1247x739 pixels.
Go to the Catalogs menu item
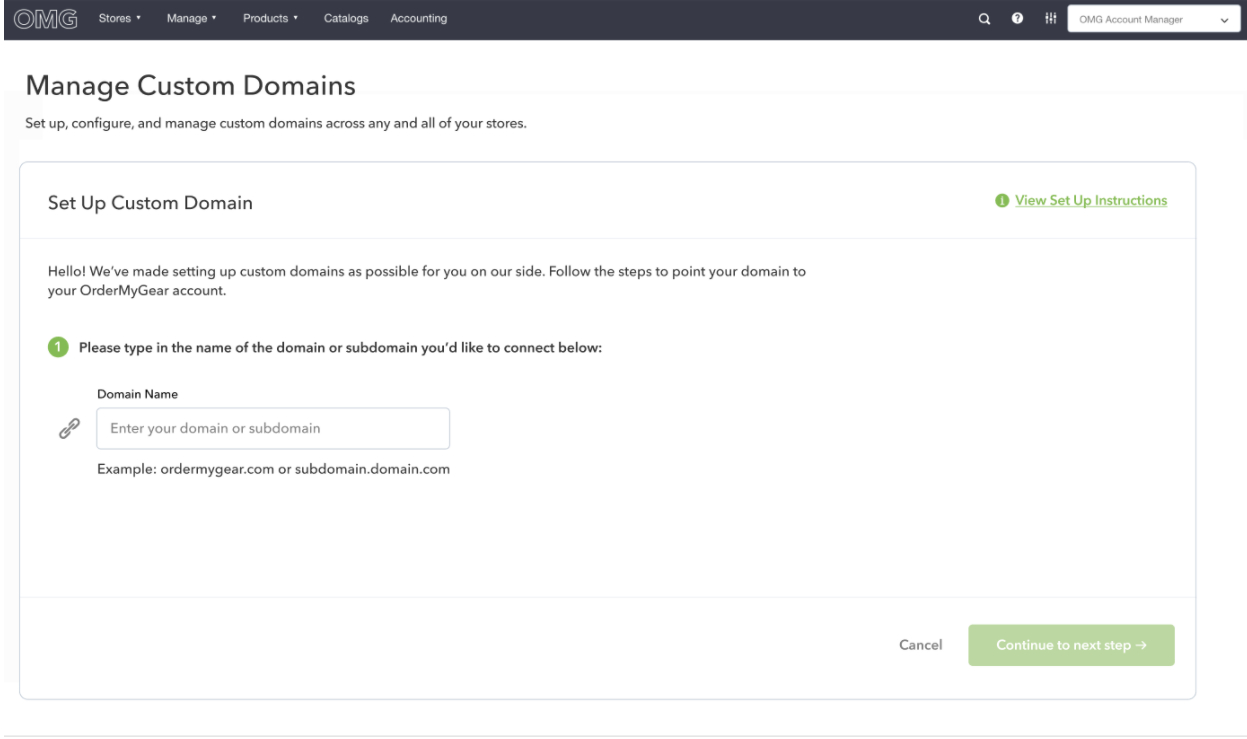click(x=345, y=19)
